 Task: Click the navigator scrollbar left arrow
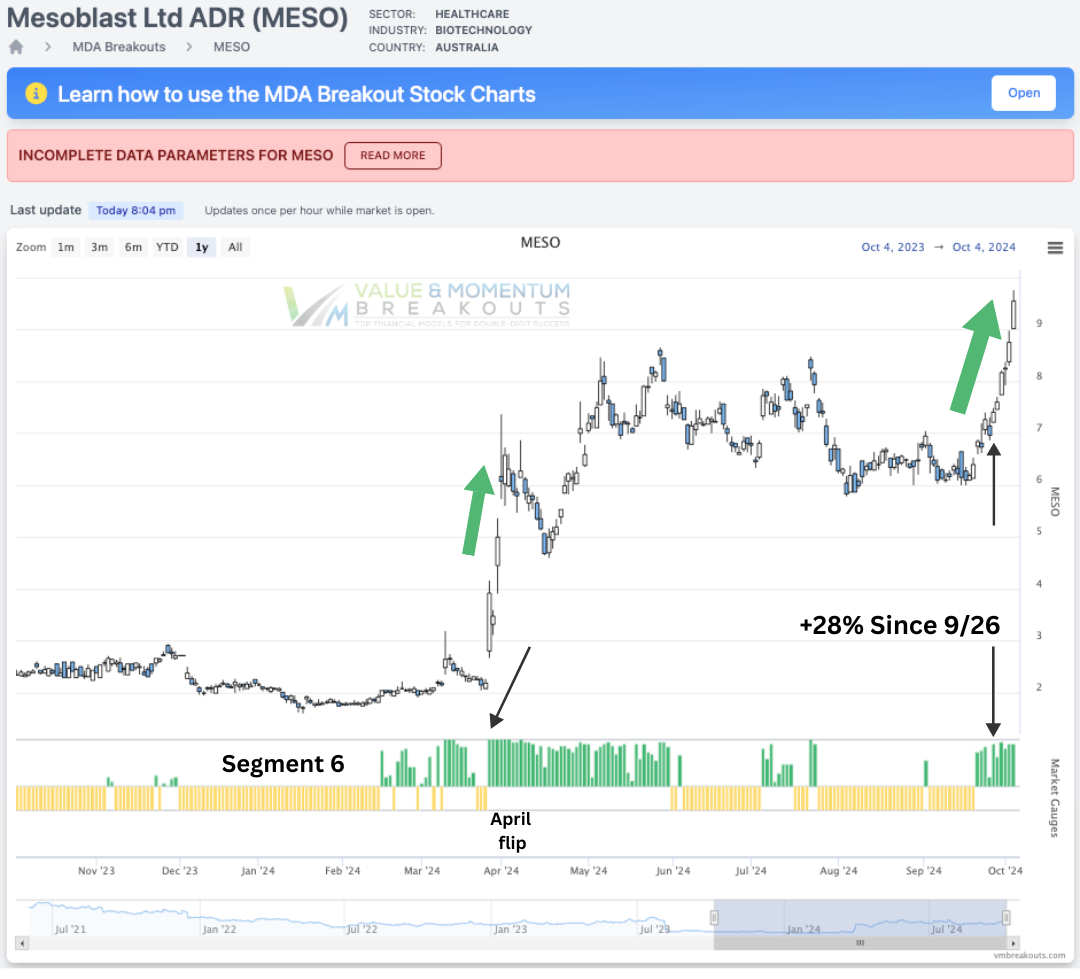click(22, 943)
